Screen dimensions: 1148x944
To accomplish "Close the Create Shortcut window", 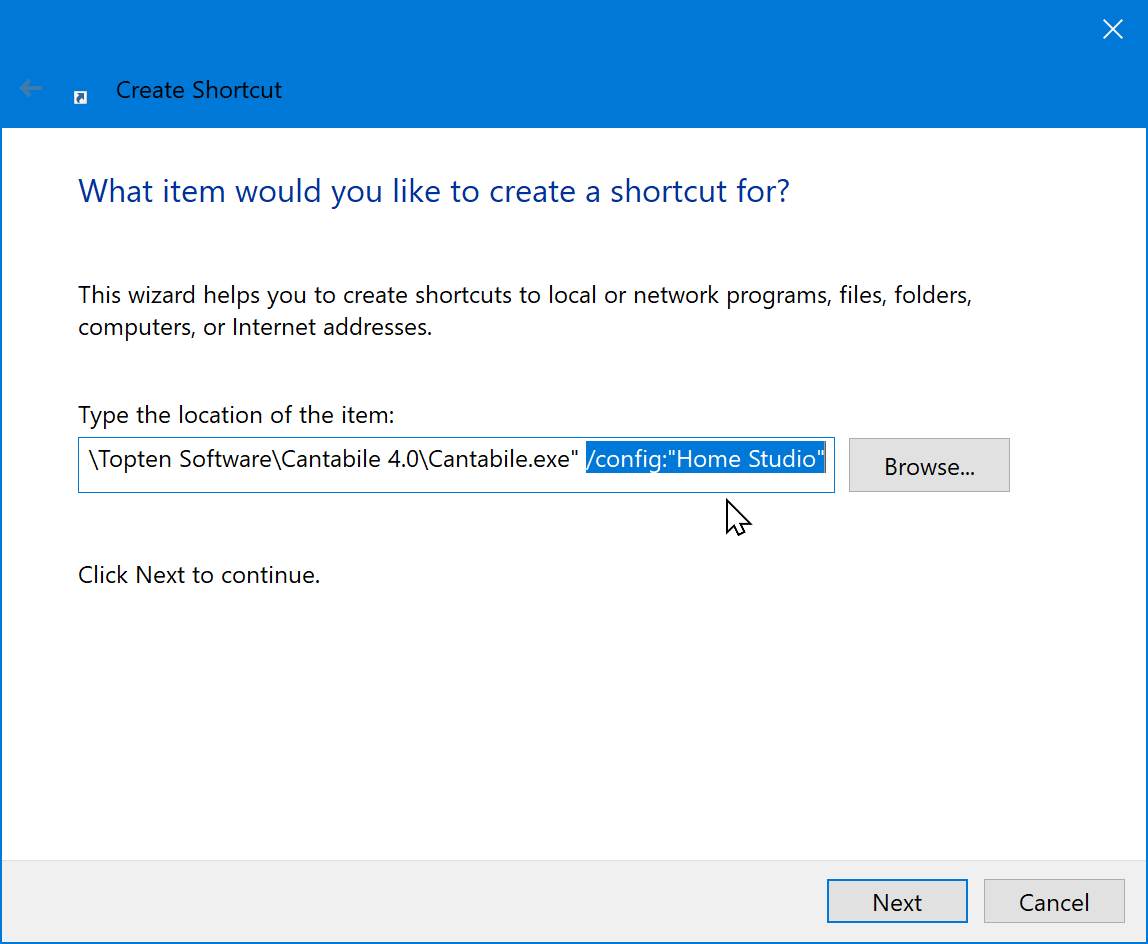I will 1113,29.
